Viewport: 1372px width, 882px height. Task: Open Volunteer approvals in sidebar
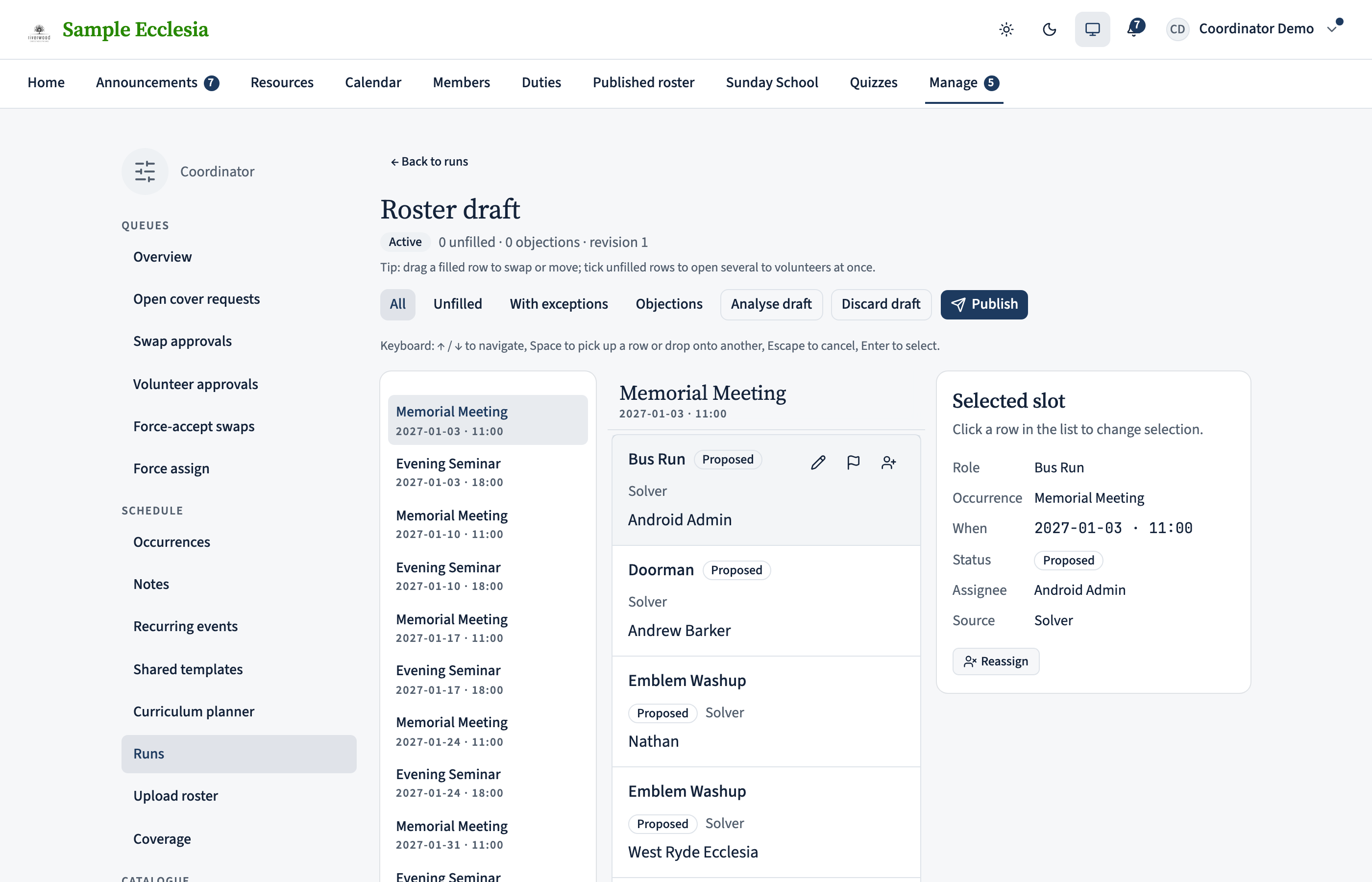pyautogui.click(x=239, y=384)
